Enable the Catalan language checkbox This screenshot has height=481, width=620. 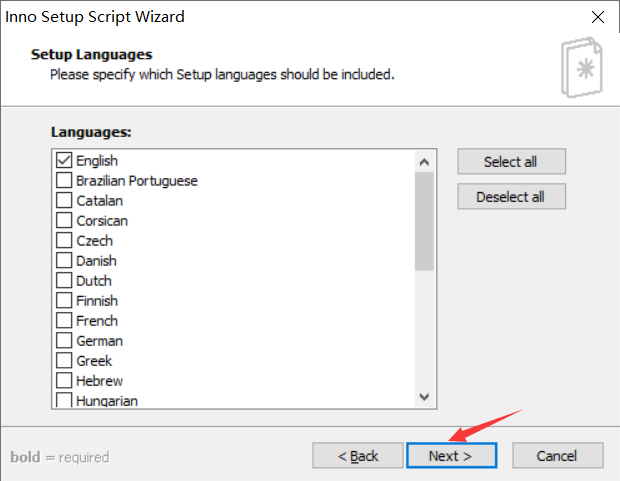(x=64, y=200)
